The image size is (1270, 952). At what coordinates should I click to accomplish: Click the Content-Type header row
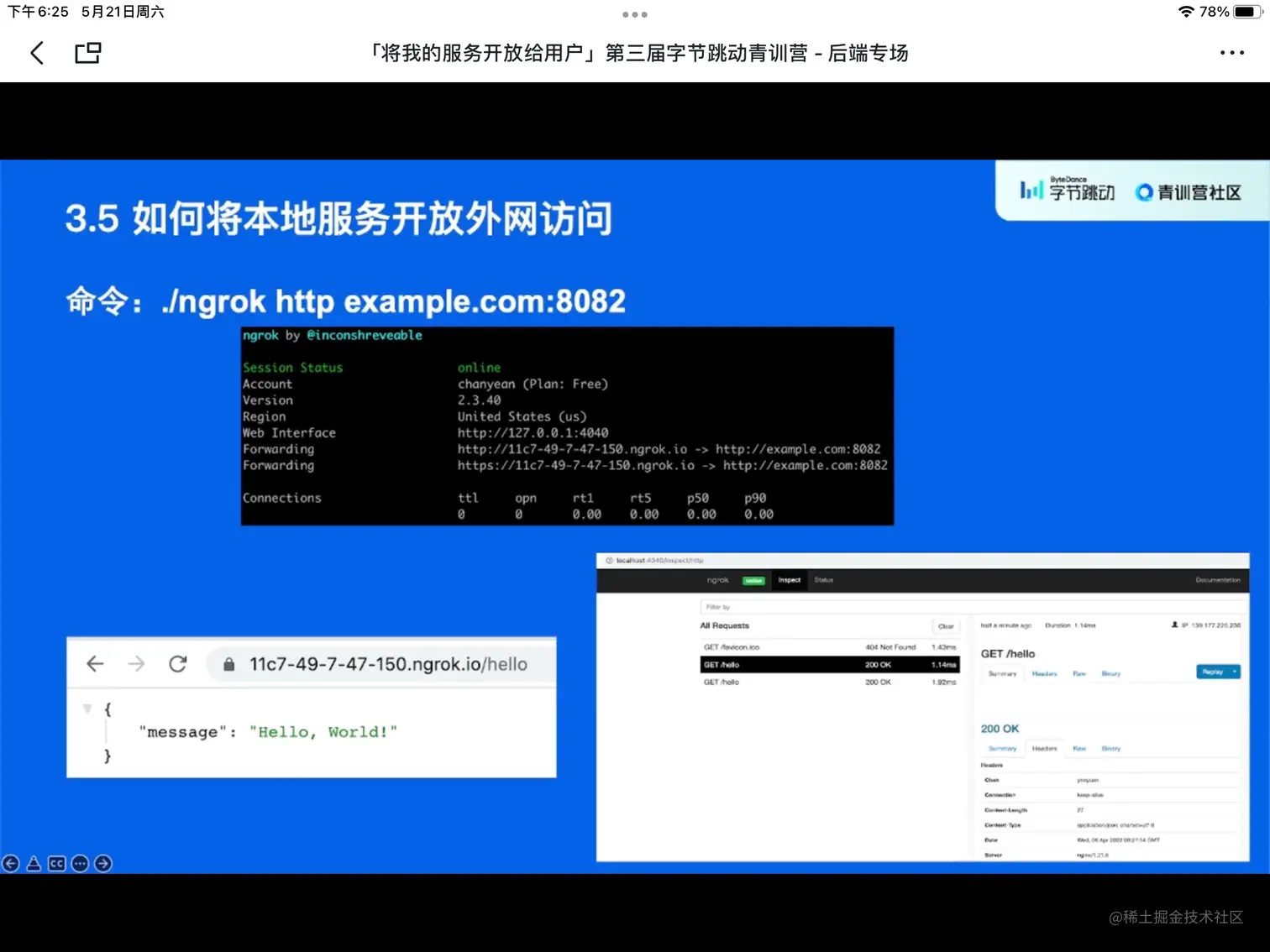pyautogui.click(x=1110, y=825)
